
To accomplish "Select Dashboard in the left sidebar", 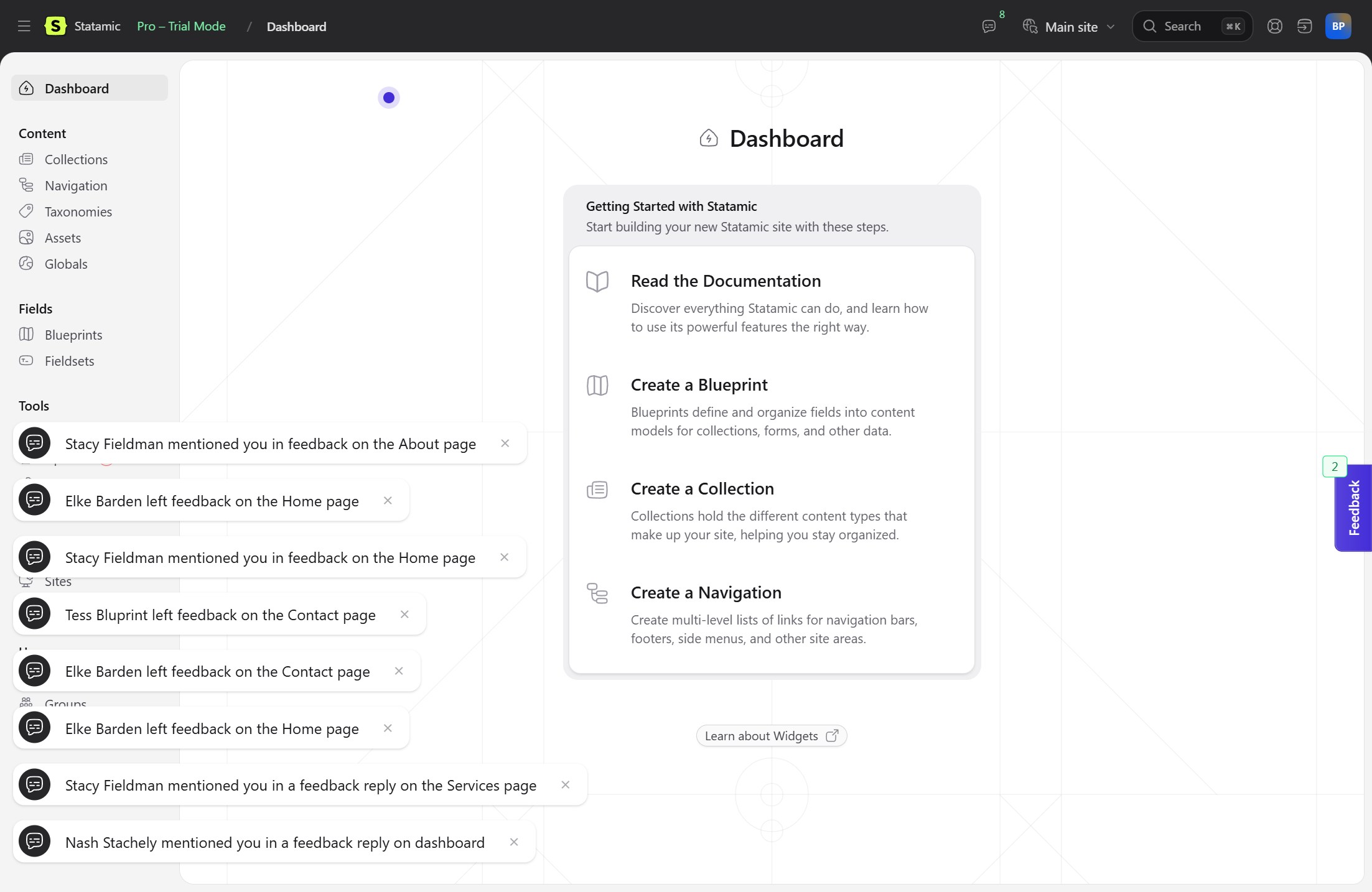I will pos(76,88).
